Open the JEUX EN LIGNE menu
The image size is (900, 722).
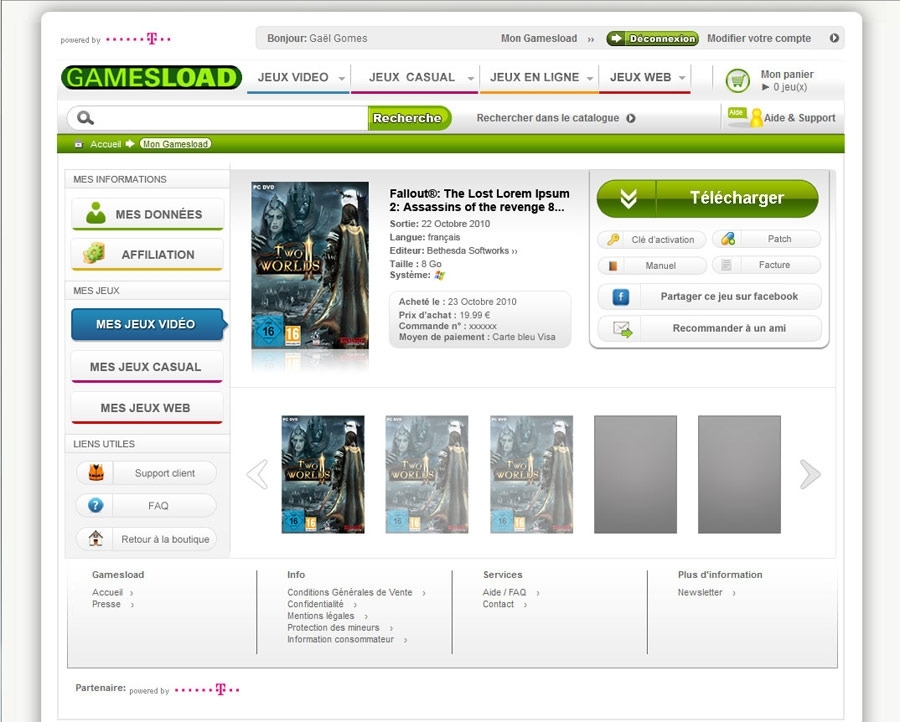(534, 77)
